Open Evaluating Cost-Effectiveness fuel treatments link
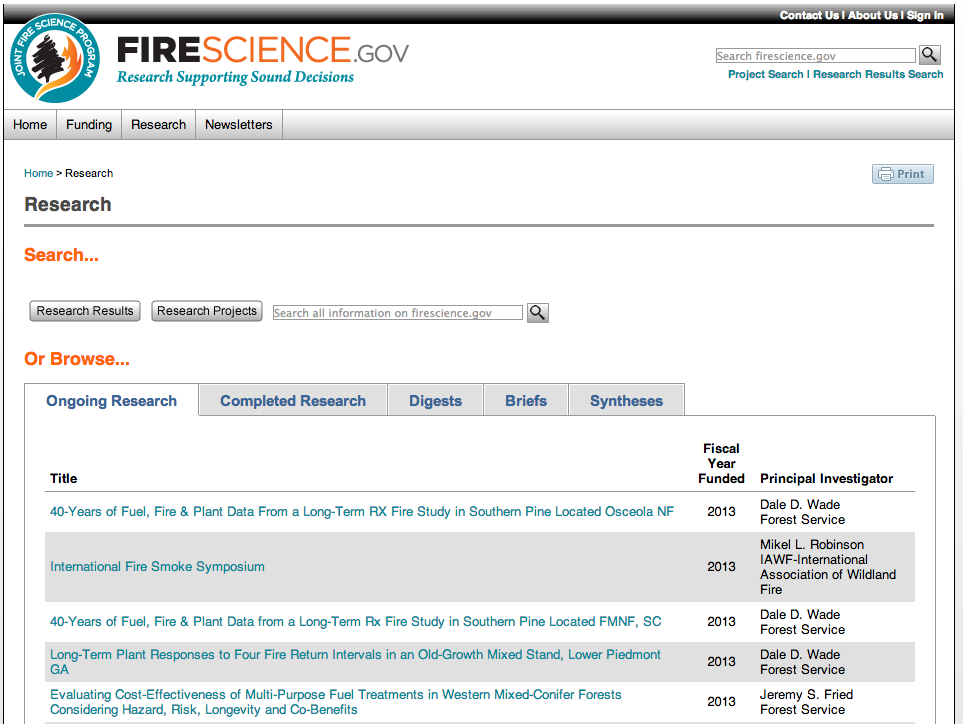The image size is (963, 724). point(336,702)
